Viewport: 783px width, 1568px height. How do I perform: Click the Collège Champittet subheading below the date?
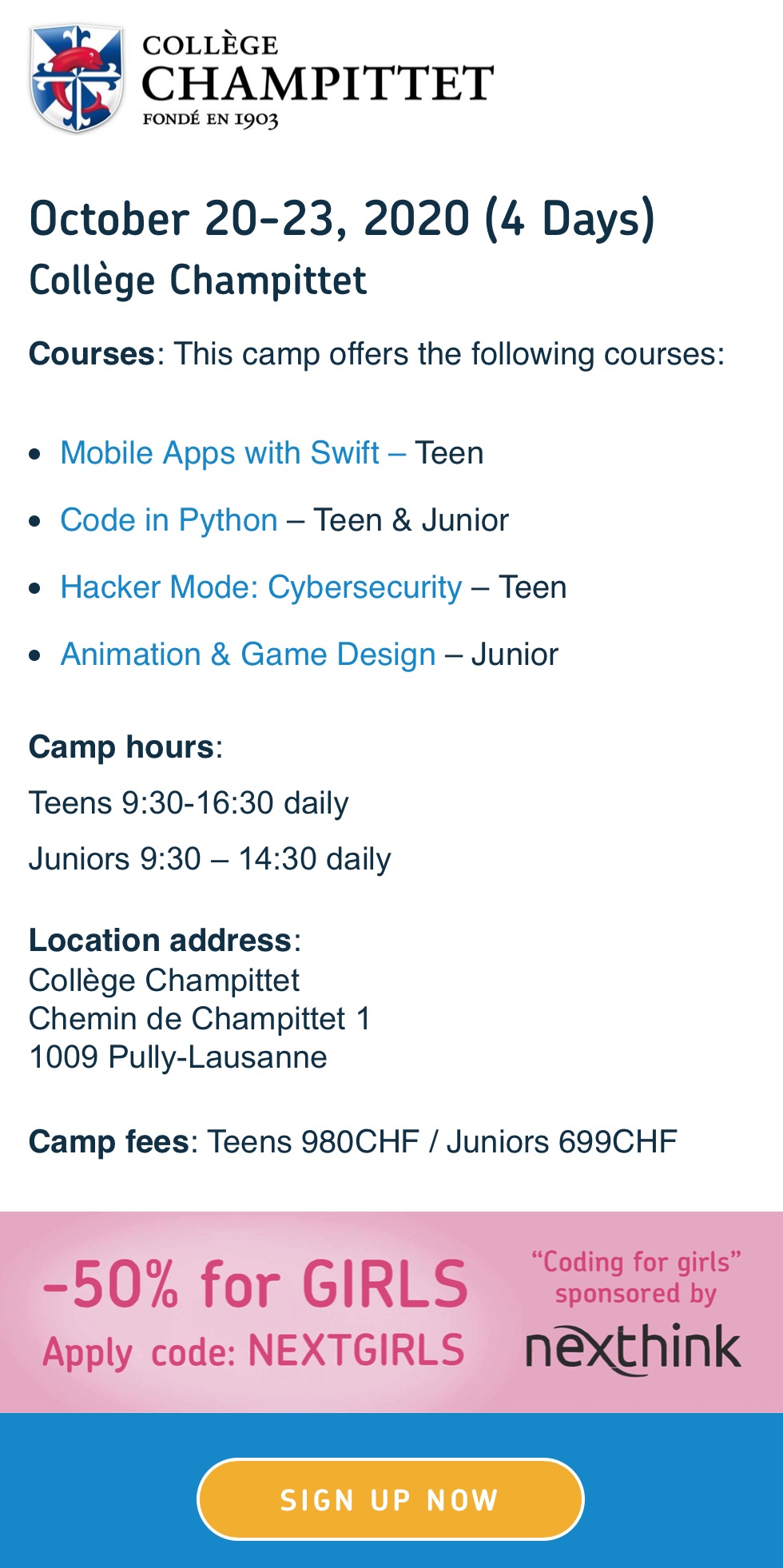click(x=198, y=281)
